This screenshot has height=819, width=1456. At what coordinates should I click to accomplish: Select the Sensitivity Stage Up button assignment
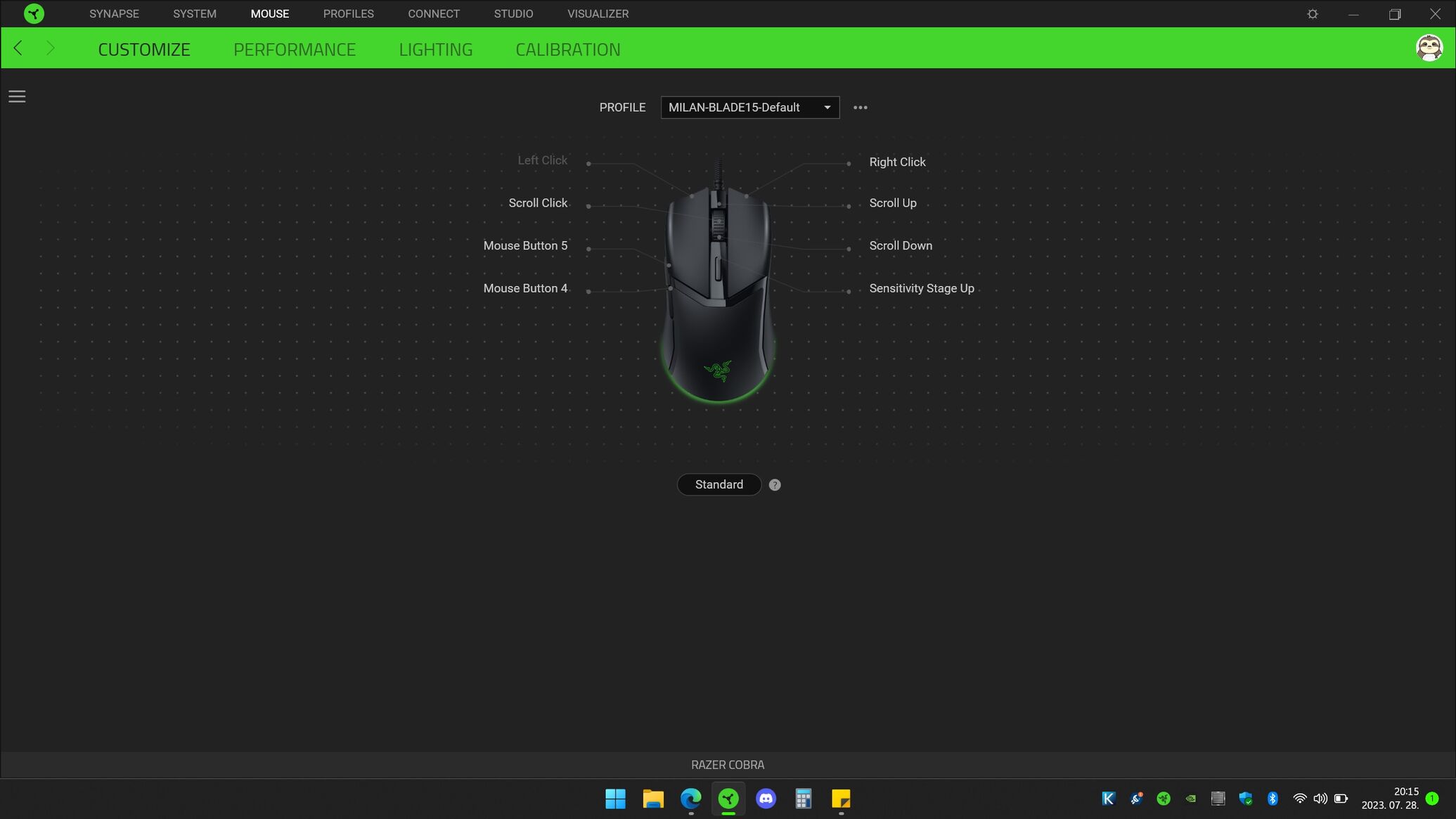[x=921, y=288]
